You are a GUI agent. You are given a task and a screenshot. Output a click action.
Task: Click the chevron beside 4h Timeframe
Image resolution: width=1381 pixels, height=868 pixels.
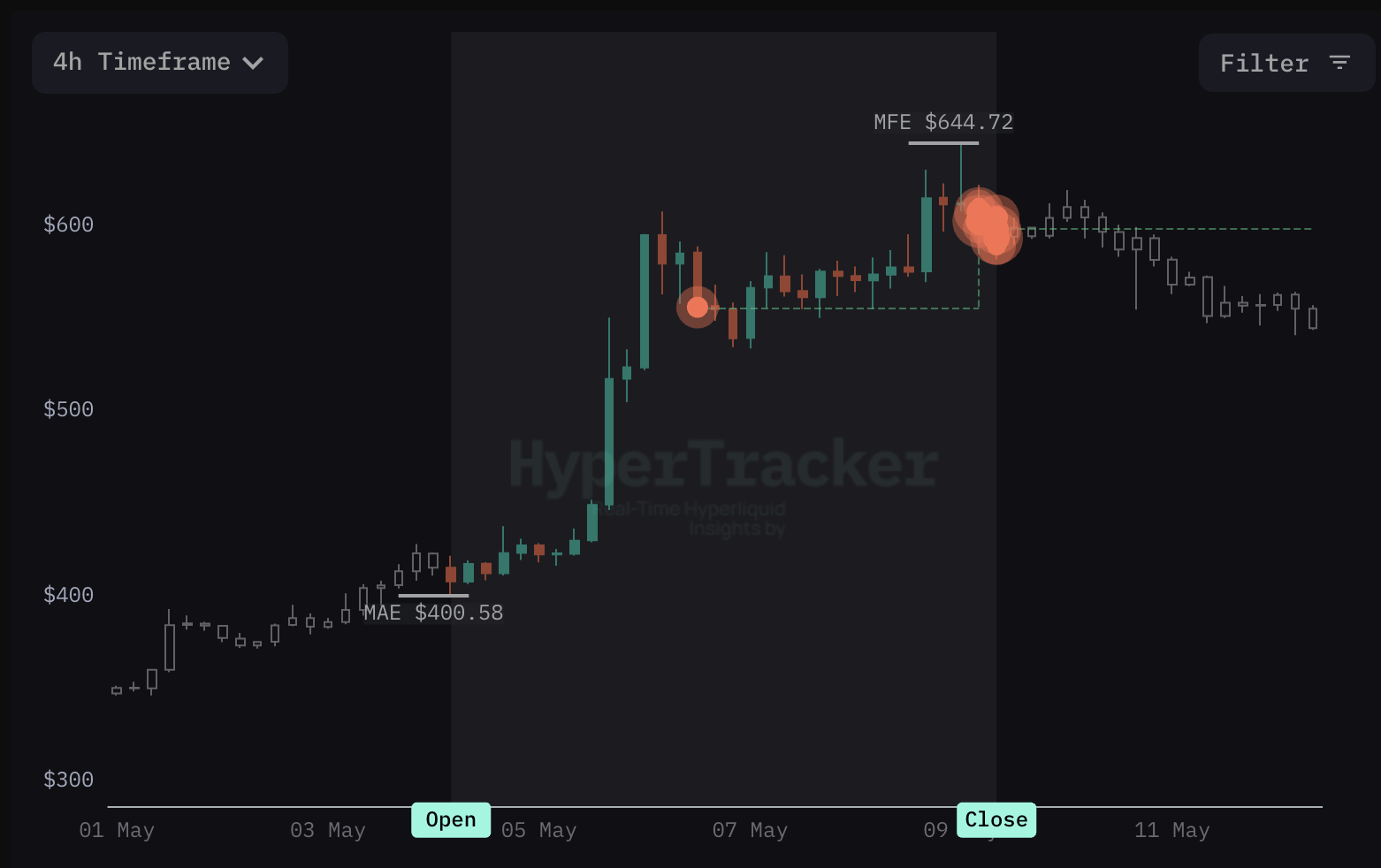253,63
